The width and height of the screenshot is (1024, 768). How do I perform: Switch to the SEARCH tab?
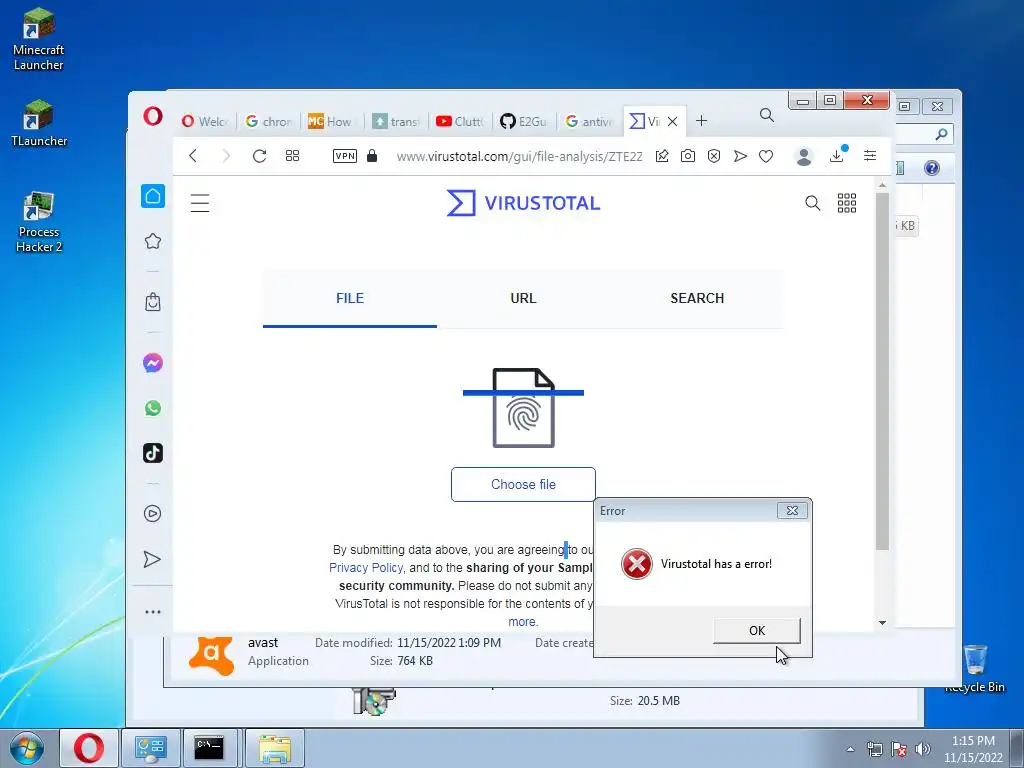tap(697, 298)
